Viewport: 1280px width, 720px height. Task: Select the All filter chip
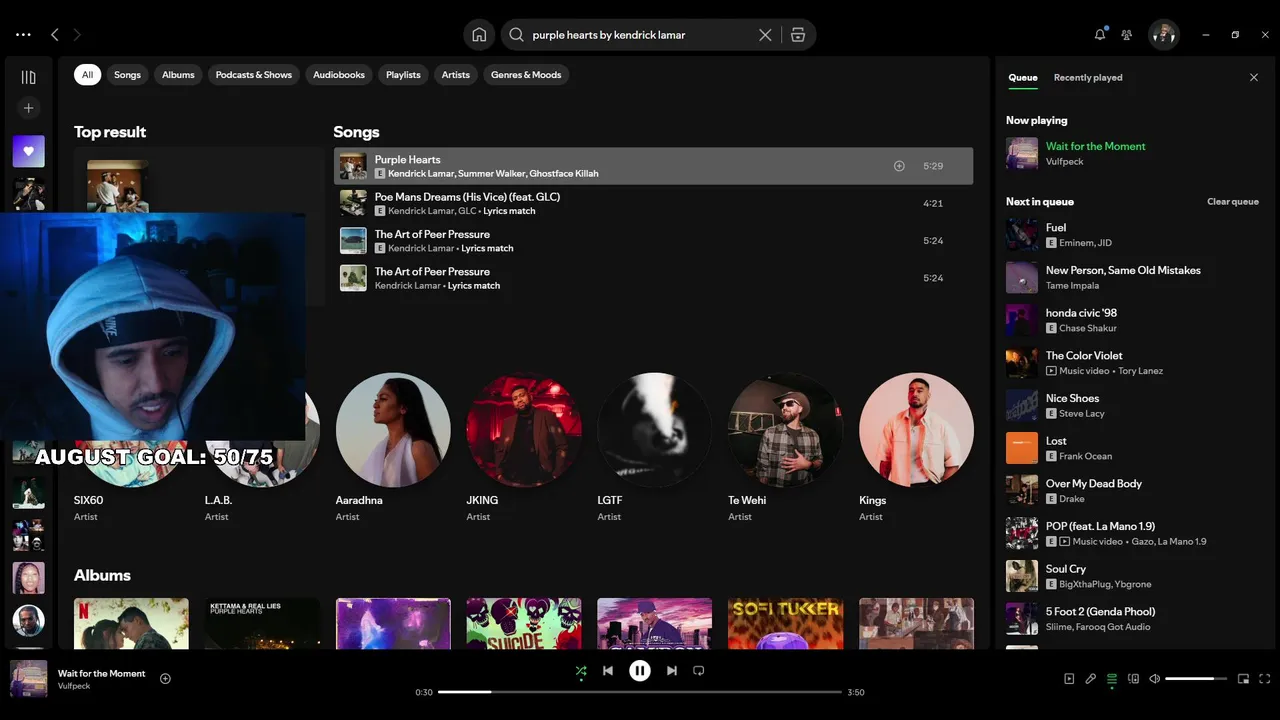click(x=87, y=75)
